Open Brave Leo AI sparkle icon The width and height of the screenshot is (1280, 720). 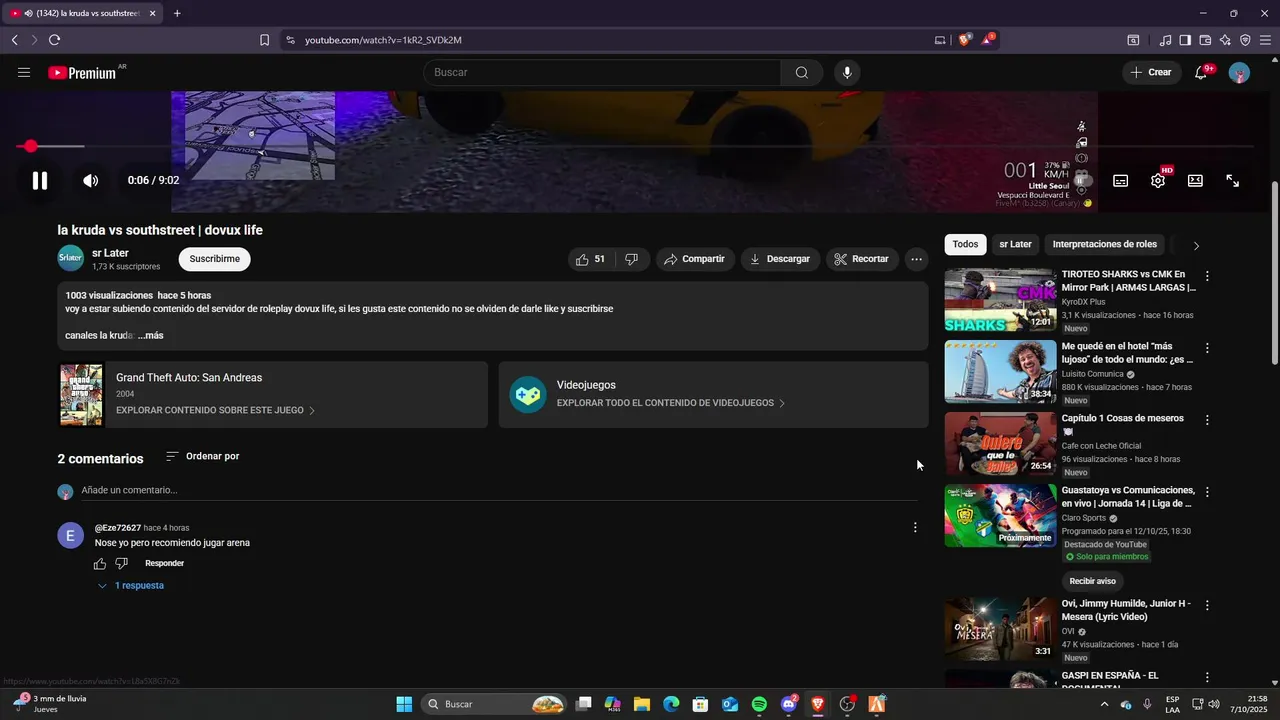[1225, 40]
